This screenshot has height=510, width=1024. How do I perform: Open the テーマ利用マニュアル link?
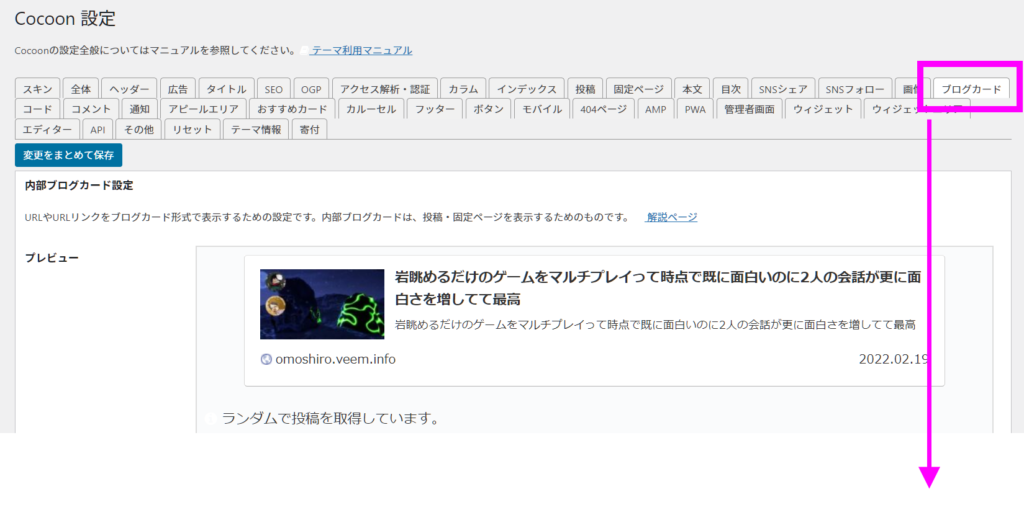[x=361, y=50]
